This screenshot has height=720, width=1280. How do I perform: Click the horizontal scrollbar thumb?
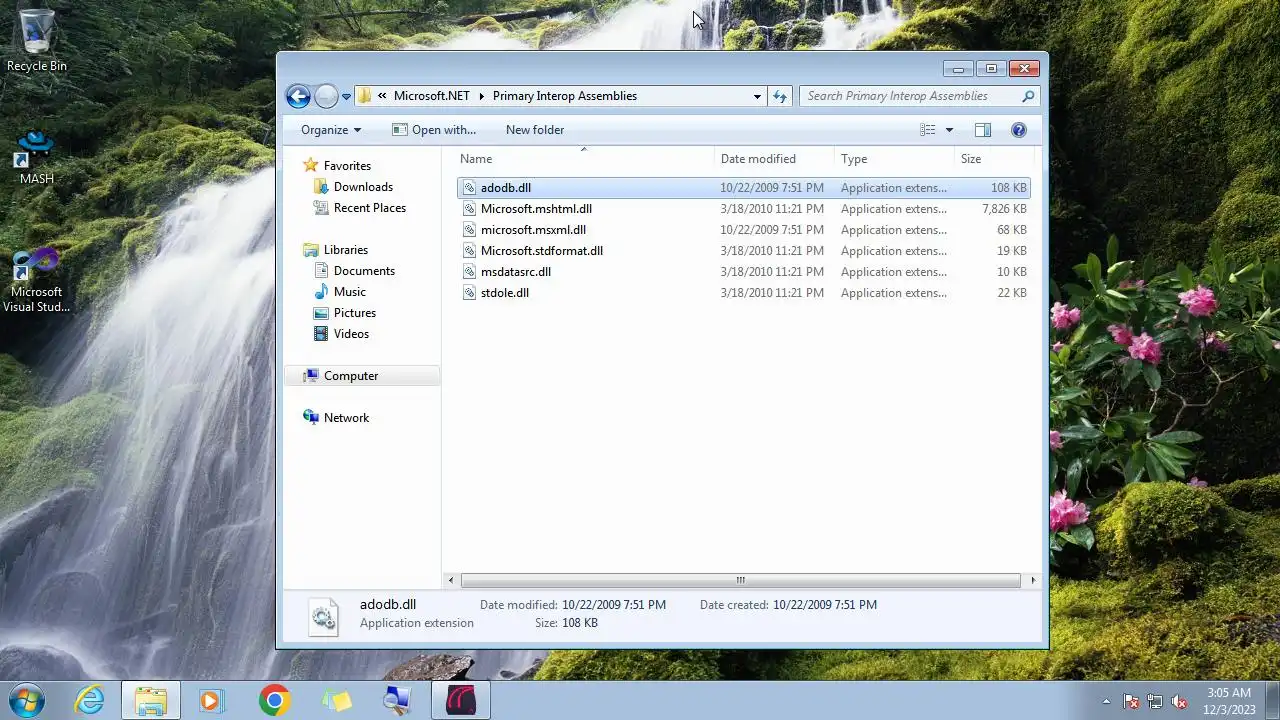pyautogui.click(x=740, y=580)
